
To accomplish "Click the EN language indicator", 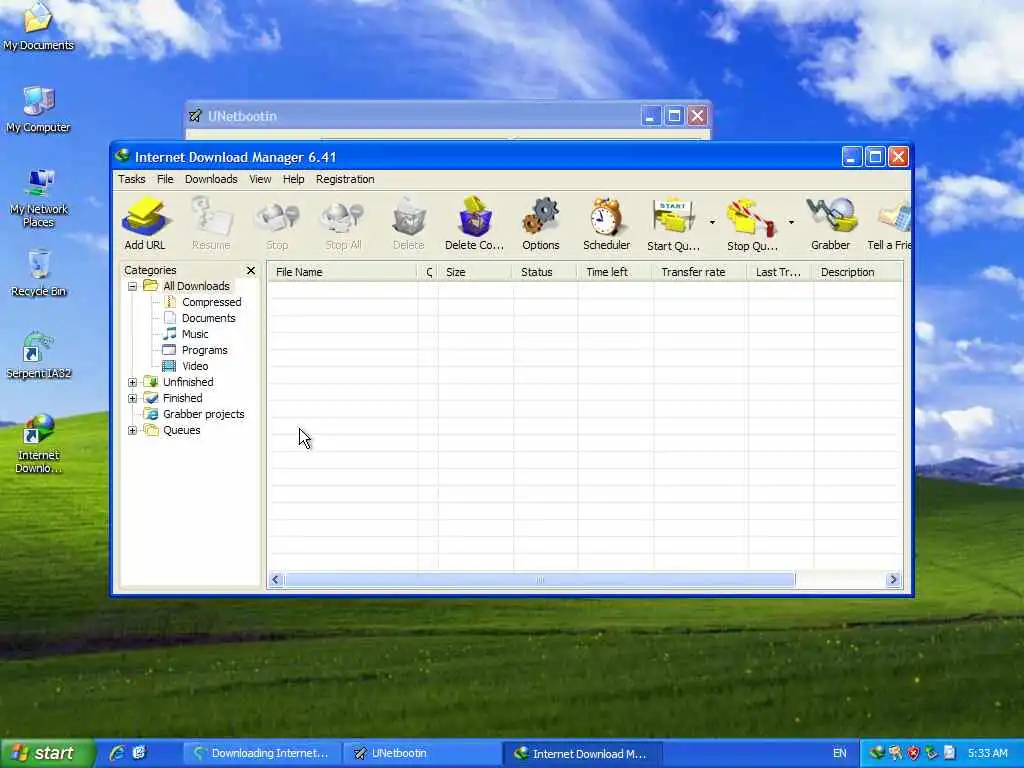I will (840, 754).
